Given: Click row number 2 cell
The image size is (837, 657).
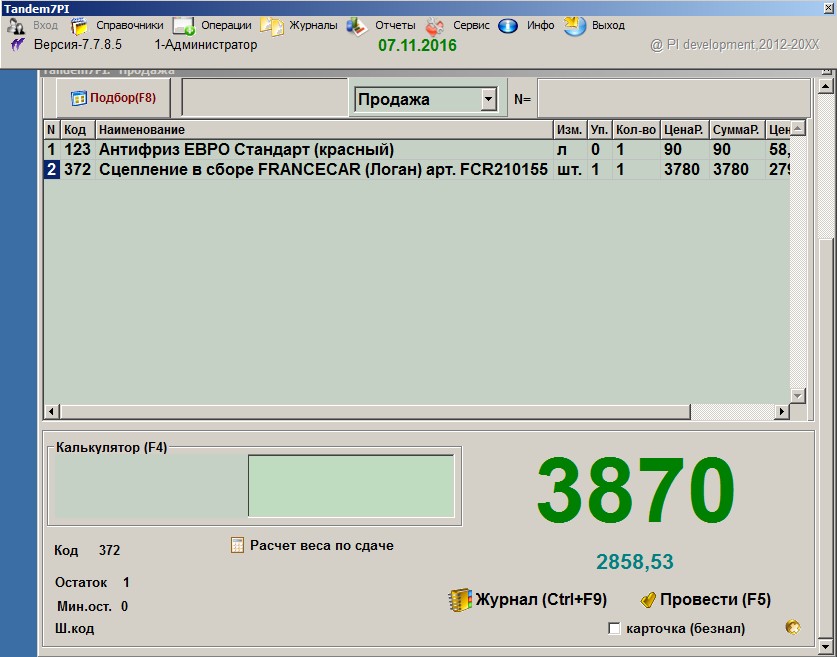Looking at the screenshot, I should (x=51, y=170).
